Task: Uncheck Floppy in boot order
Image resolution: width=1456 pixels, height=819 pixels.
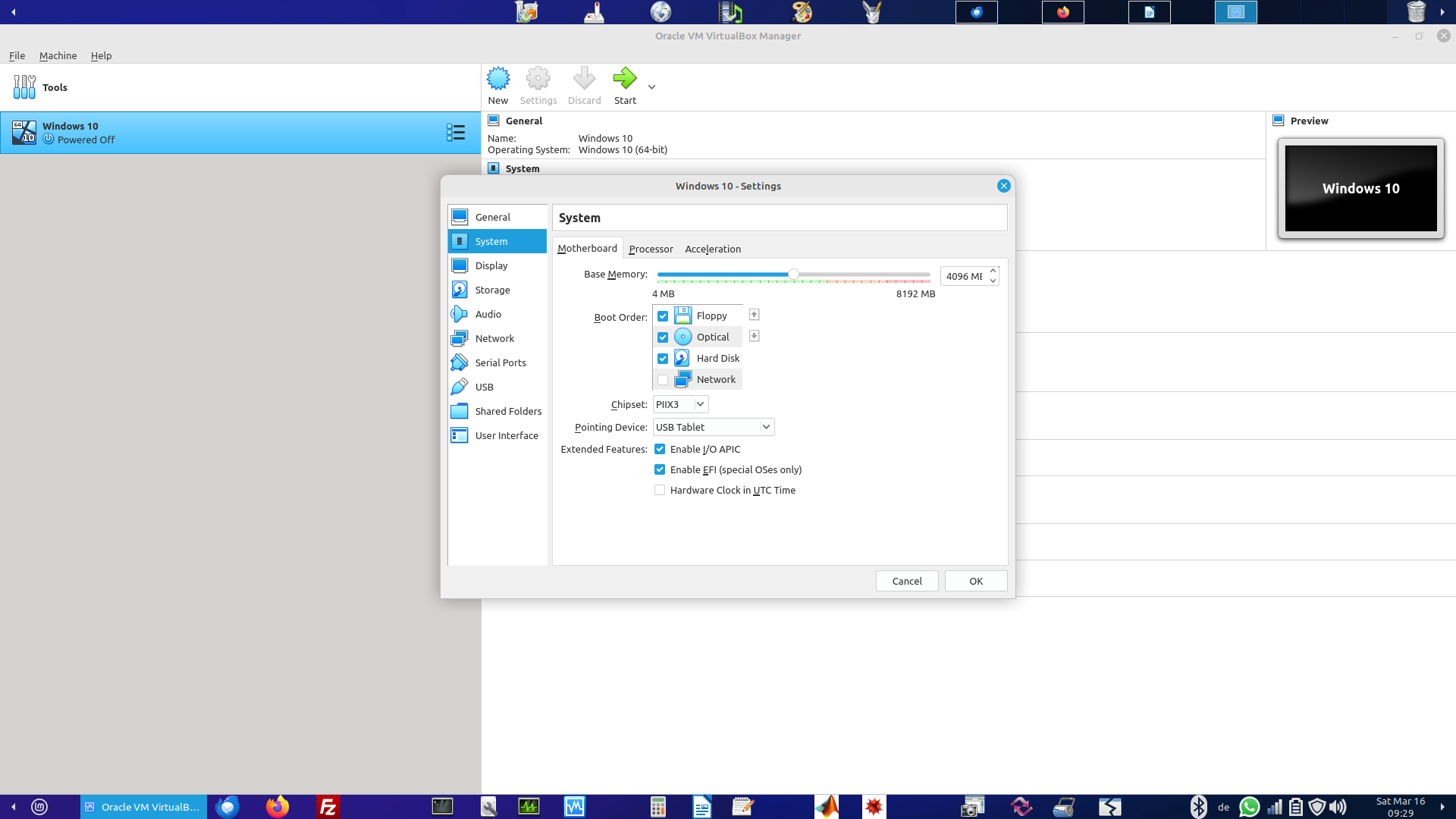Action: coord(663,316)
